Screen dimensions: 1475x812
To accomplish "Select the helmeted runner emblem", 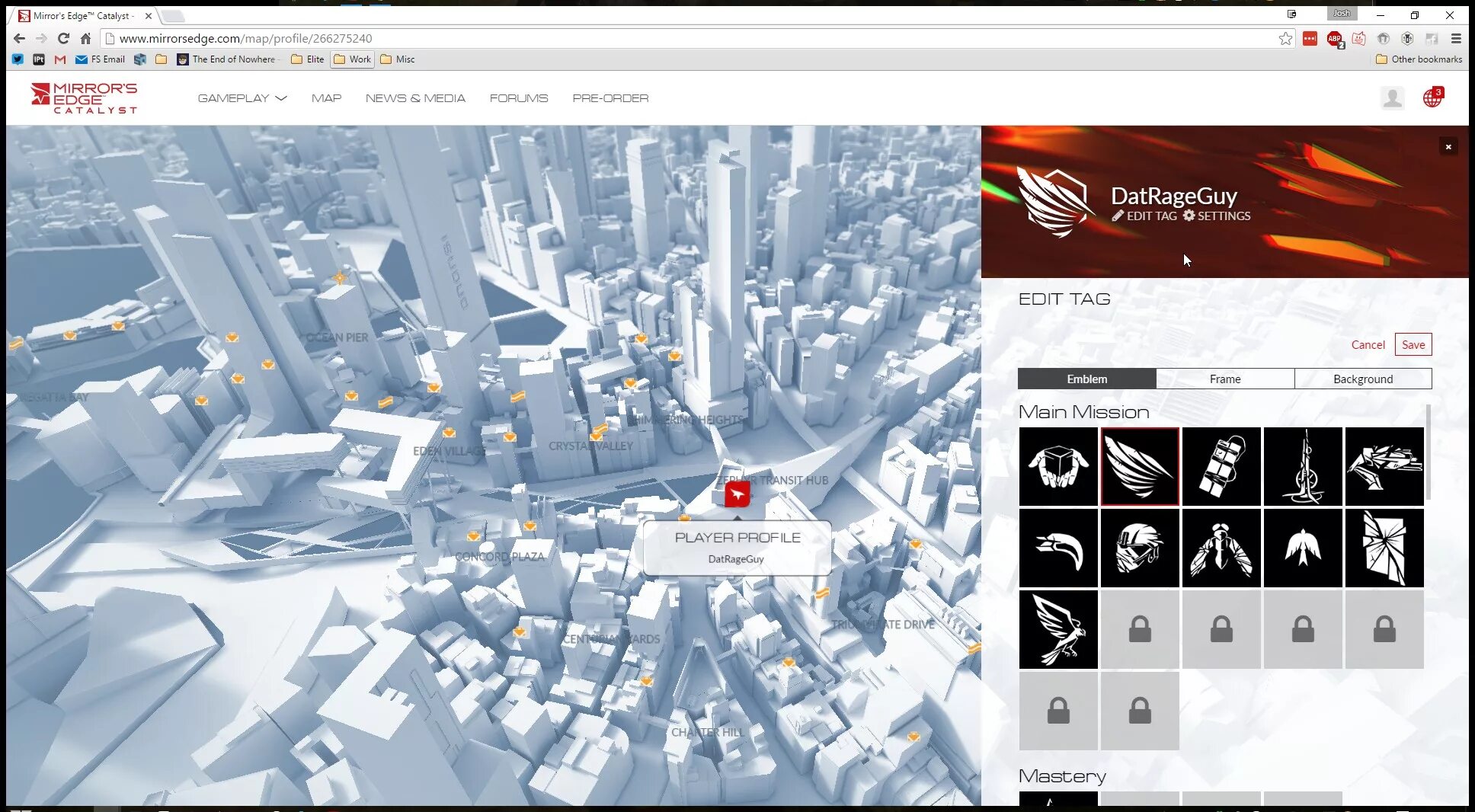I will click(x=1140, y=548).
